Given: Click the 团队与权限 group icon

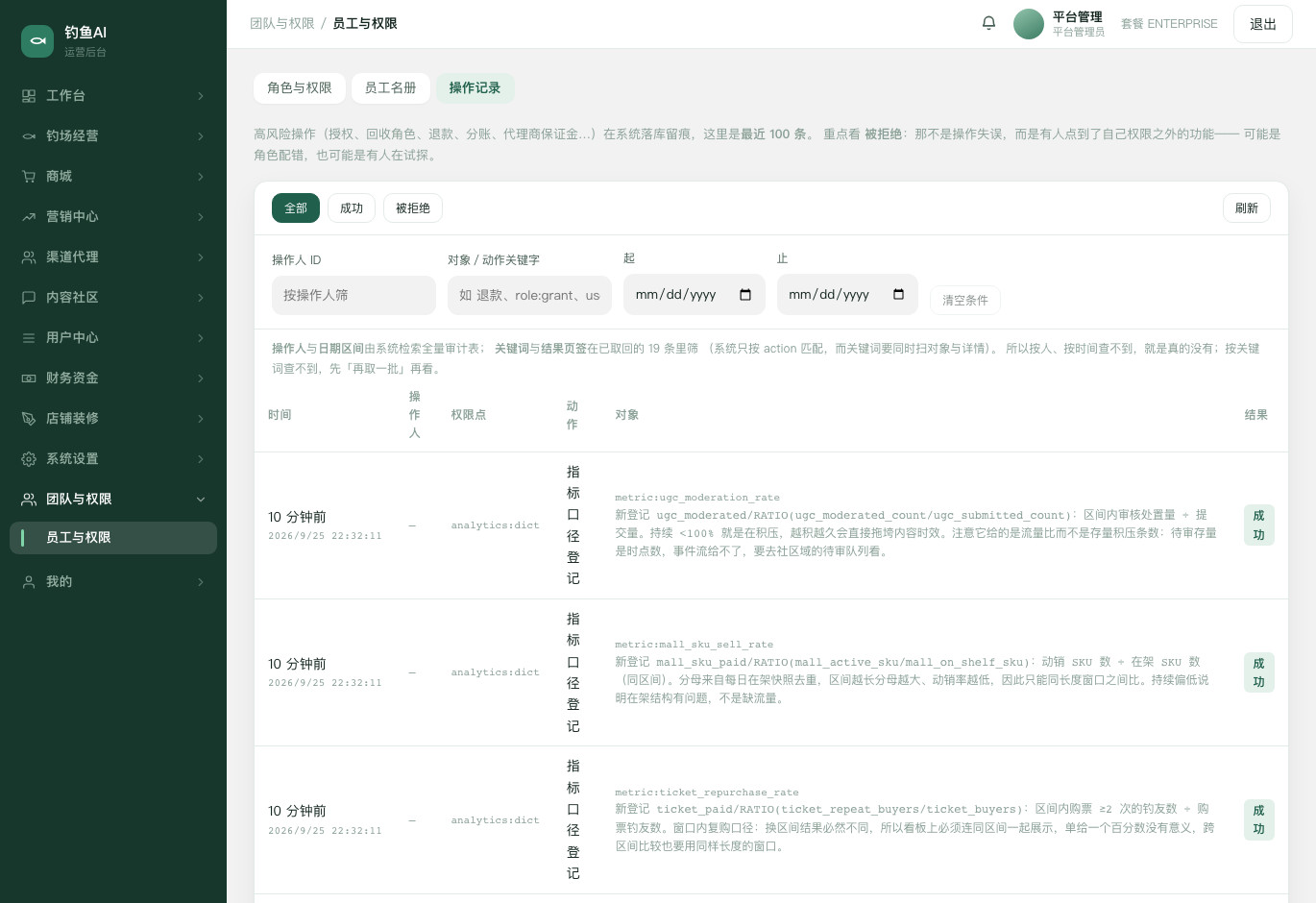Looking at the screenshot, I should pyautogui.click(x=29, y=500).
